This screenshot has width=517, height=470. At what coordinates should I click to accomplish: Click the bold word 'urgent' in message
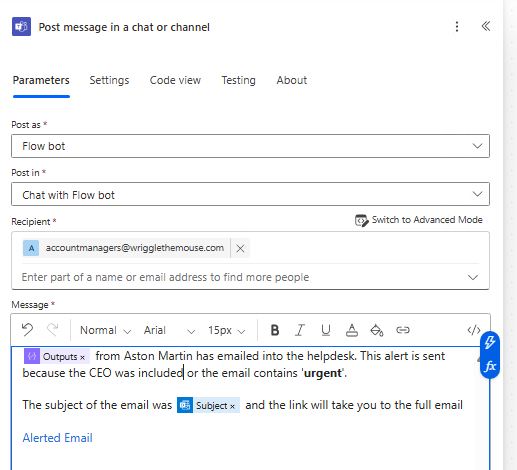point(323,373)
